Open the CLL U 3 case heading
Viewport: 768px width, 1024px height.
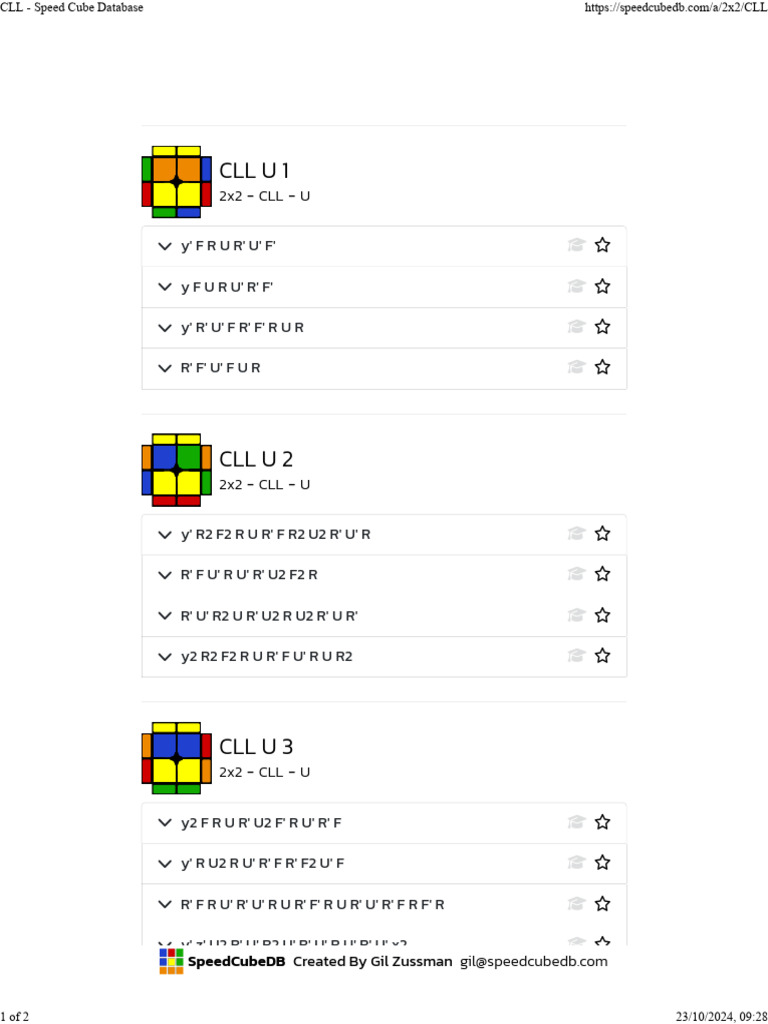click(x=255, y=747)
